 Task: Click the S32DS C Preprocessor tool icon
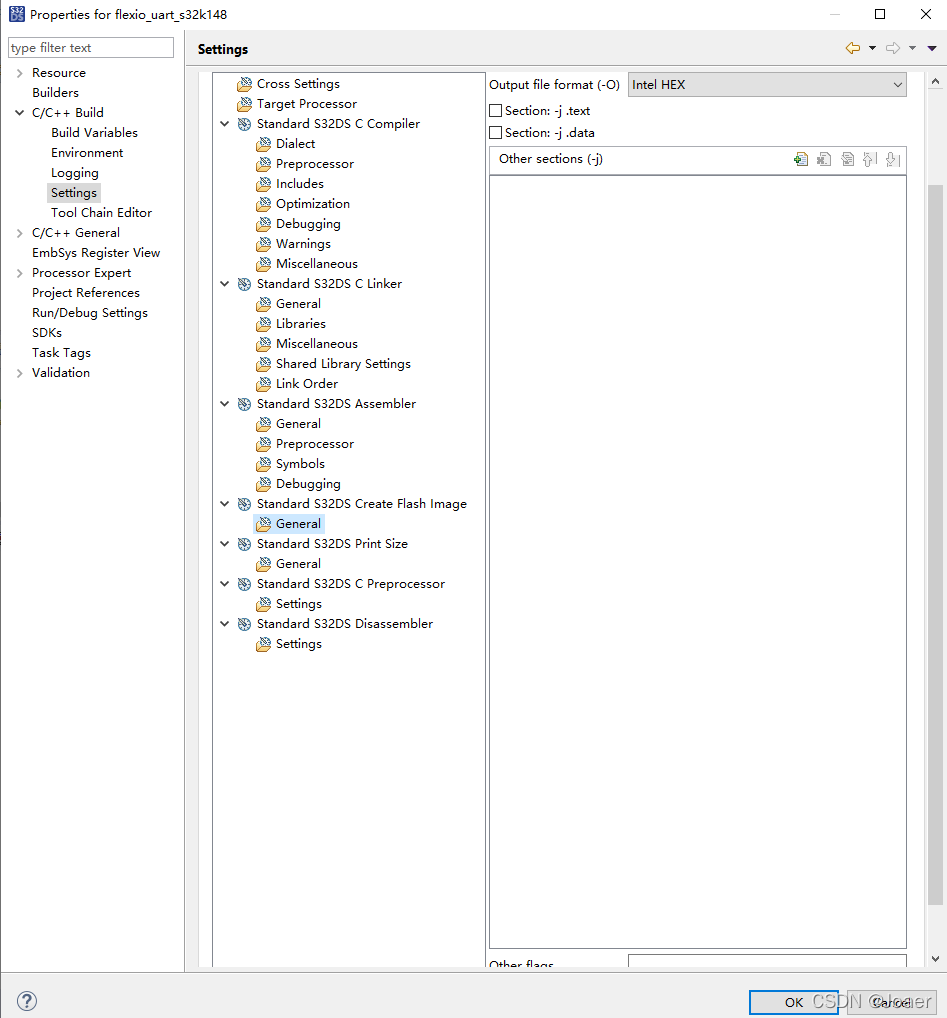click(x=244, y=584)
